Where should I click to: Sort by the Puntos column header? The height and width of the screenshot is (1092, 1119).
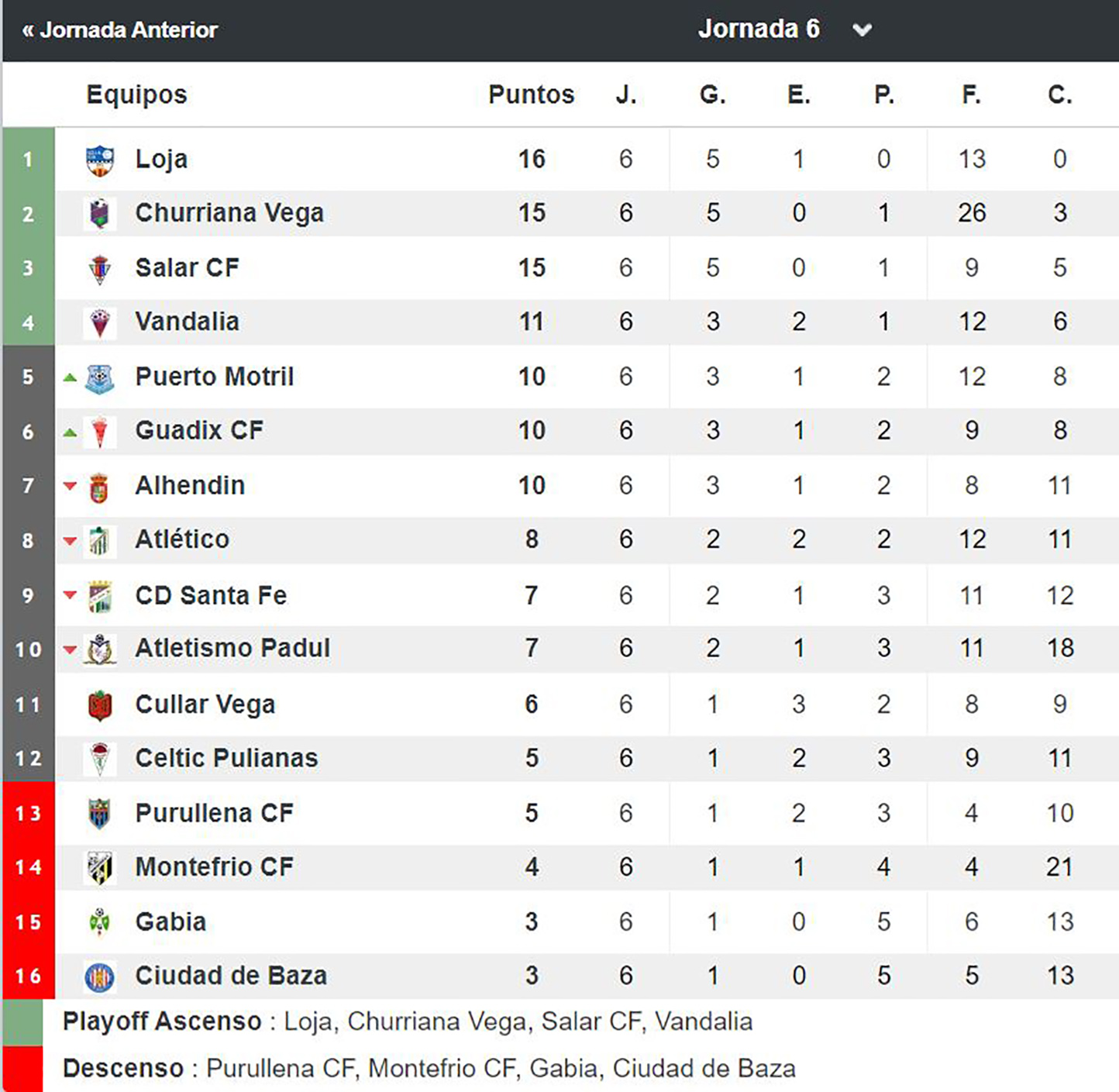click(531, 95)
